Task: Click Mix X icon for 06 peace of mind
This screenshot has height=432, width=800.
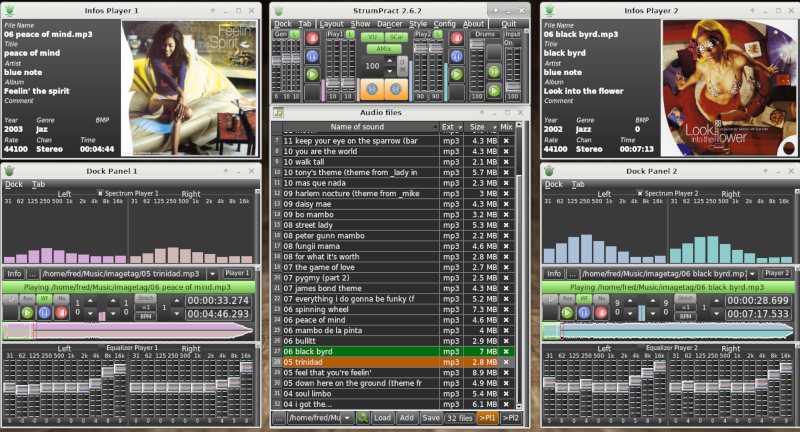Action: (x=506, y=320)
